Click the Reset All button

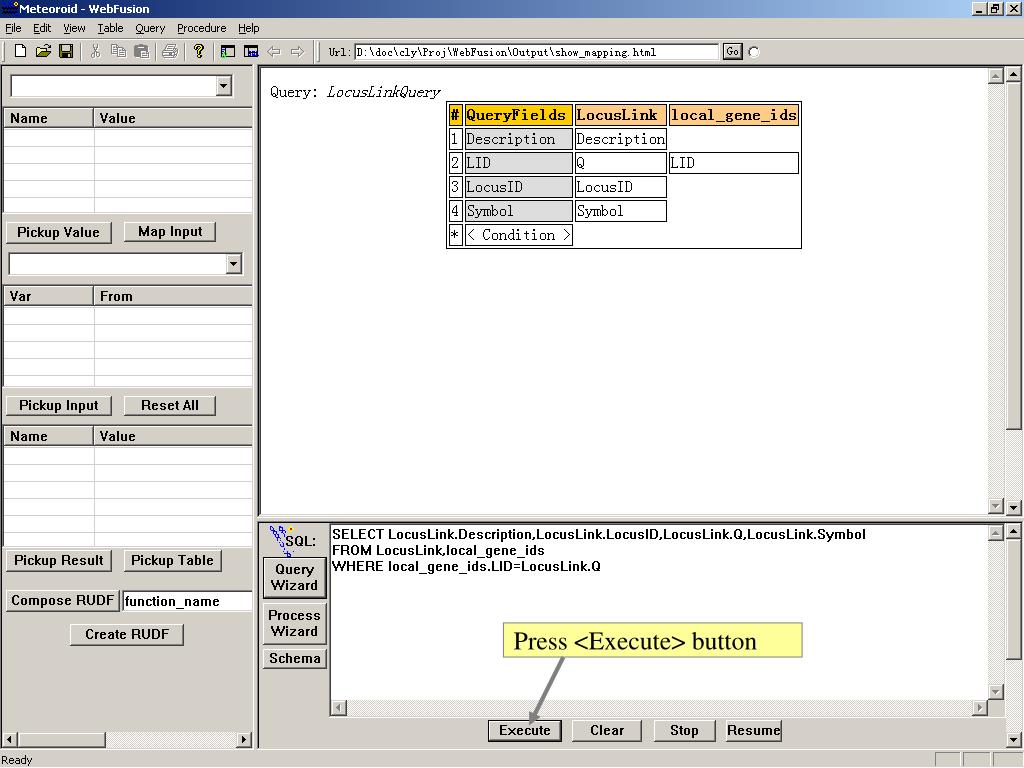coord(170,405)
